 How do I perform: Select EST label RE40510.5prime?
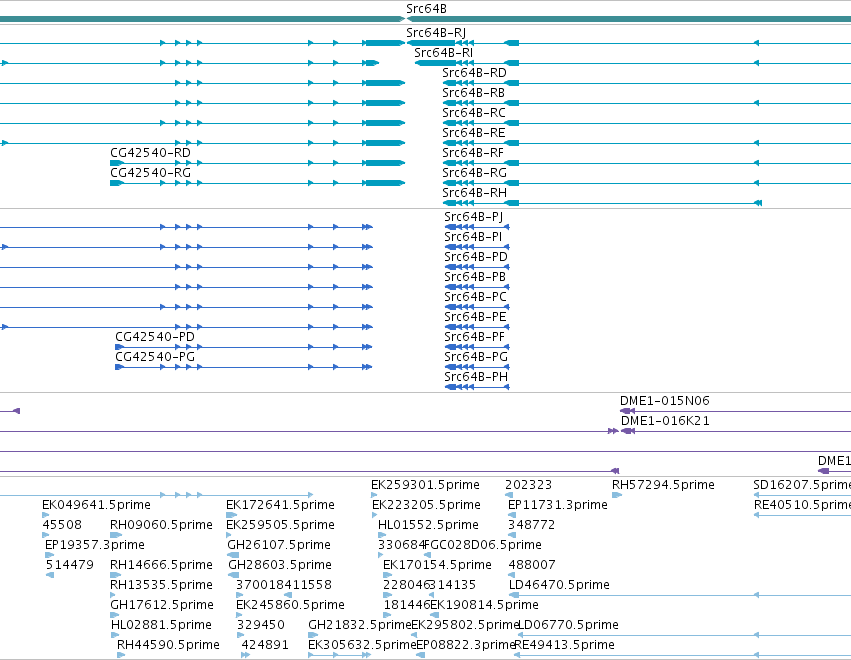click(802, 505)
